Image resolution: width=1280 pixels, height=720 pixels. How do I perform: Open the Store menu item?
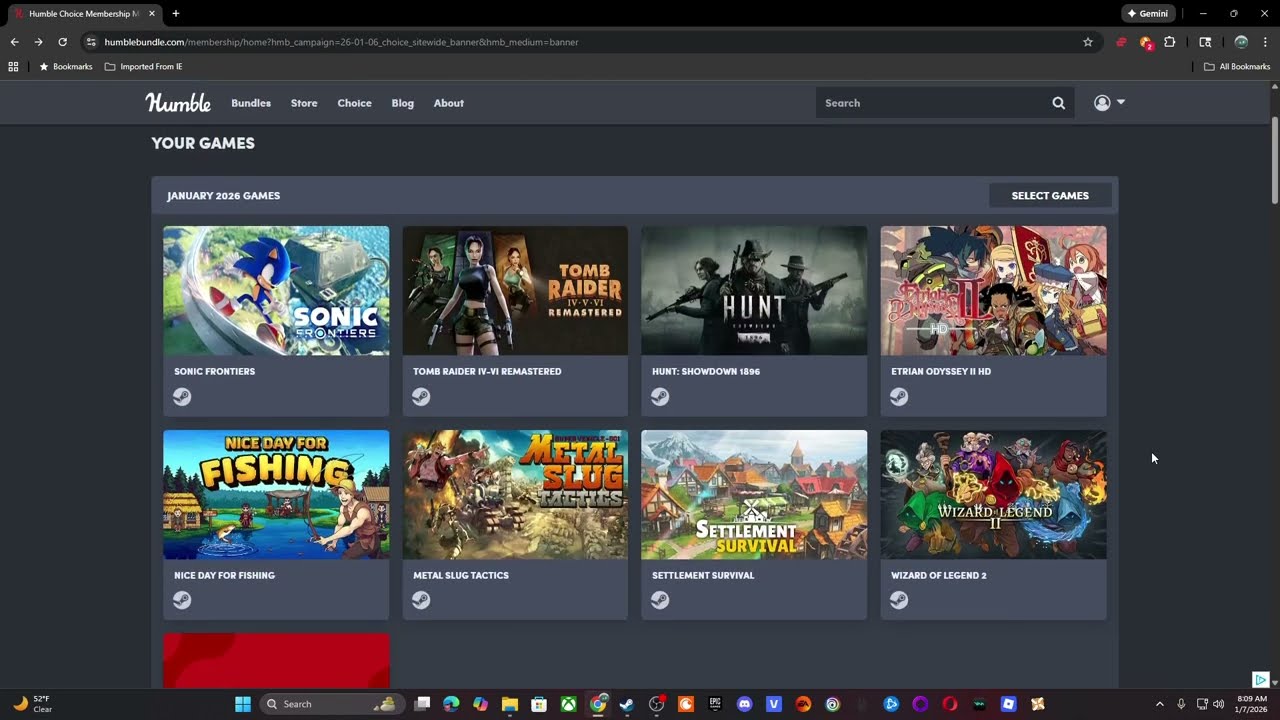[304, 103]
